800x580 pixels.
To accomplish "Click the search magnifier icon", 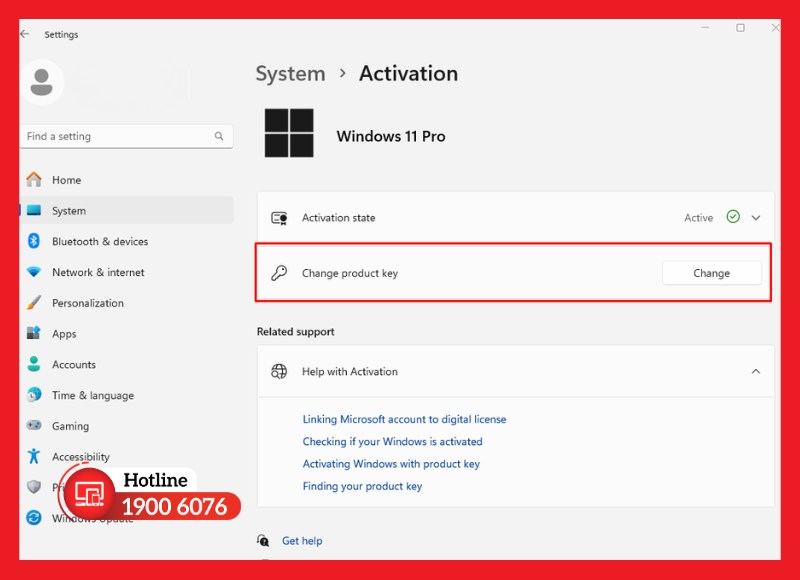I will (219, 136).
